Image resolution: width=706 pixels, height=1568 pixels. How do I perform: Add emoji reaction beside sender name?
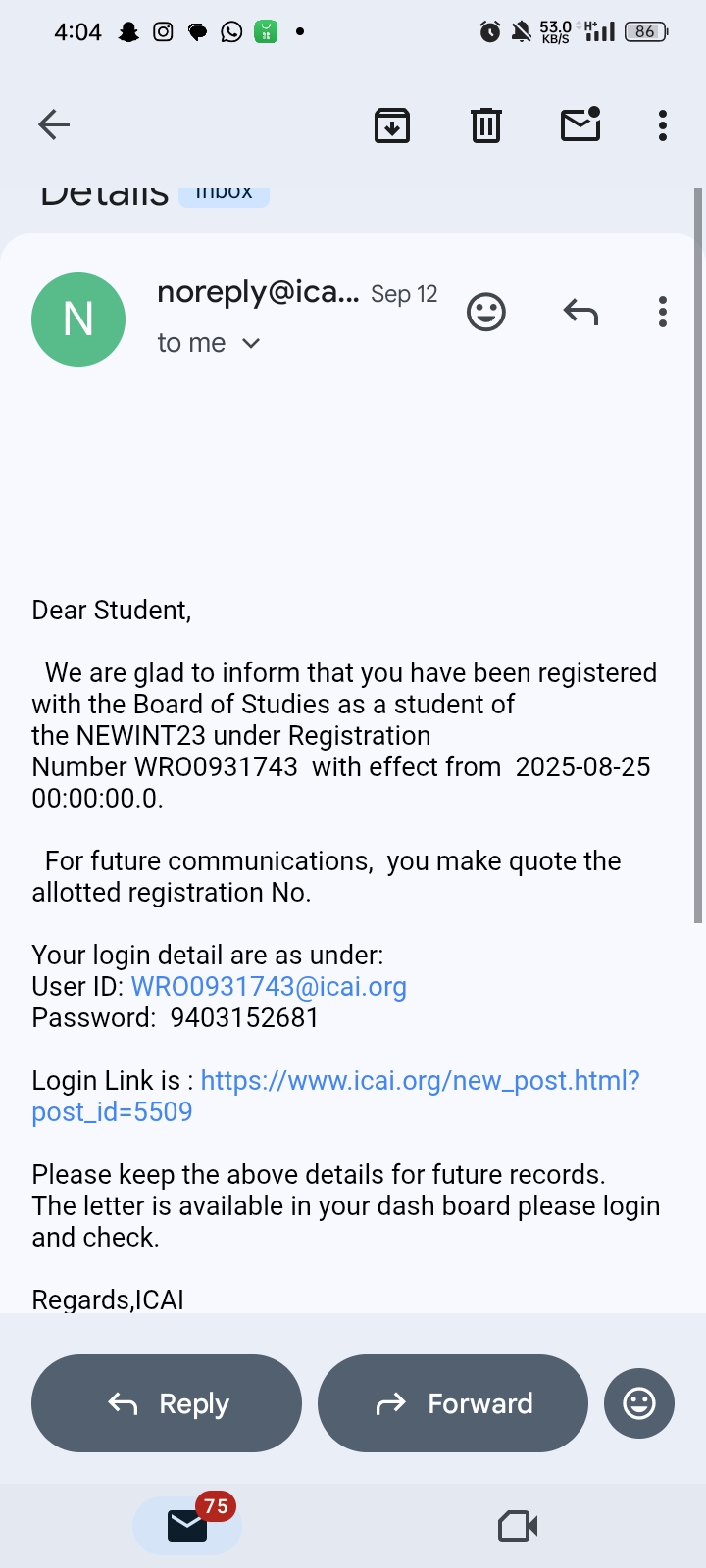486,313
